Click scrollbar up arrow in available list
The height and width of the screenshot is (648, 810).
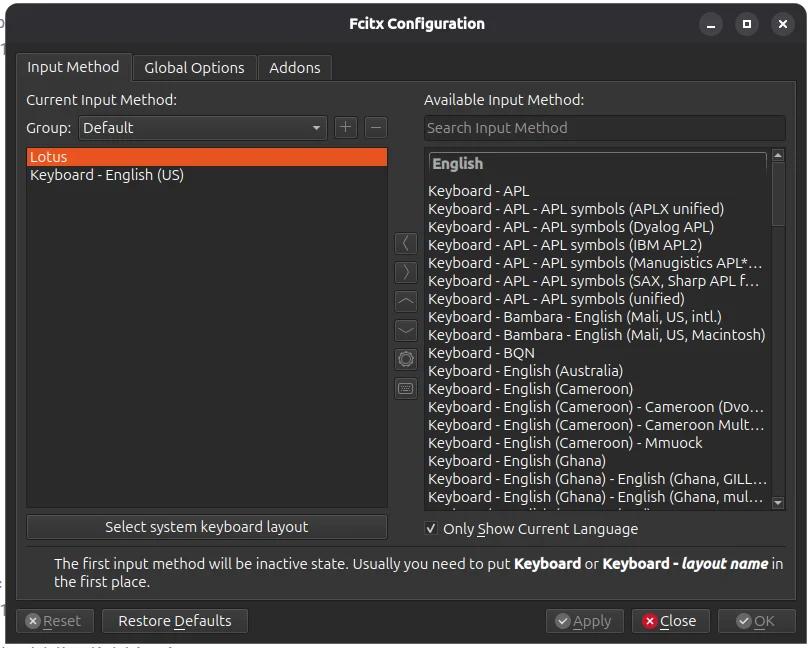point(778,155)
